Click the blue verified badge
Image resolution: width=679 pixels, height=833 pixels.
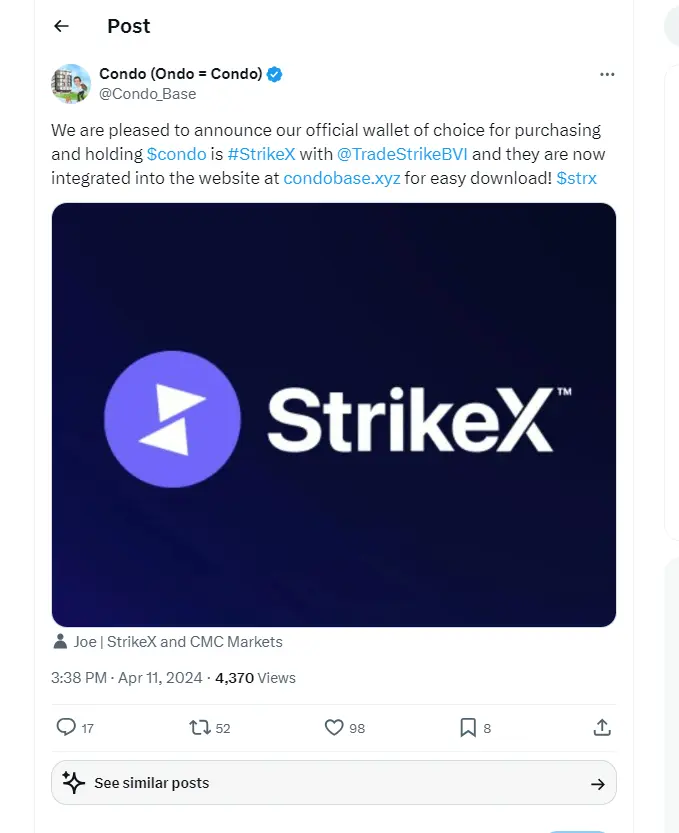(x=275, y=74)
